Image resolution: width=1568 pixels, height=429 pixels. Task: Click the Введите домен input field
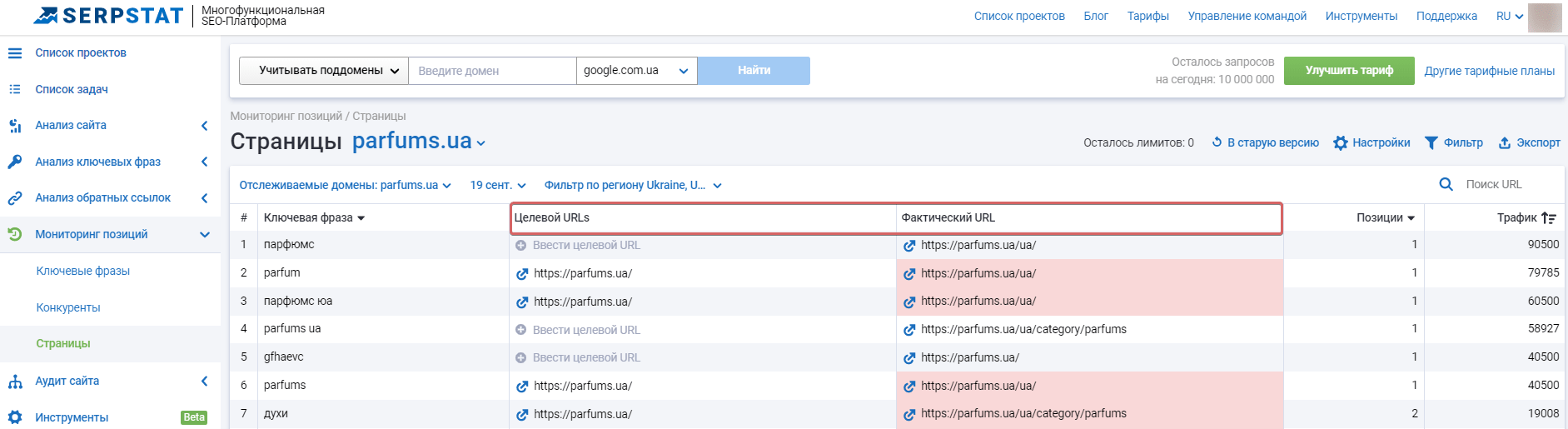tap(493, 71)
